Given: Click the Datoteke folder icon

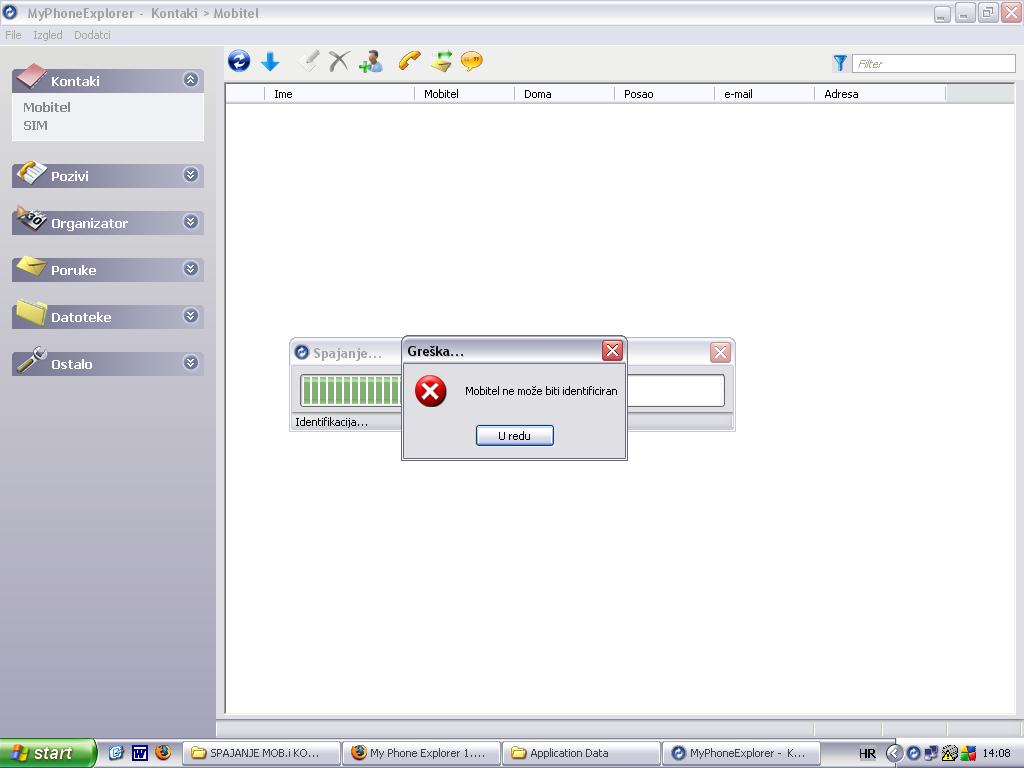Looking at the screenshot, I should (31, 312).
